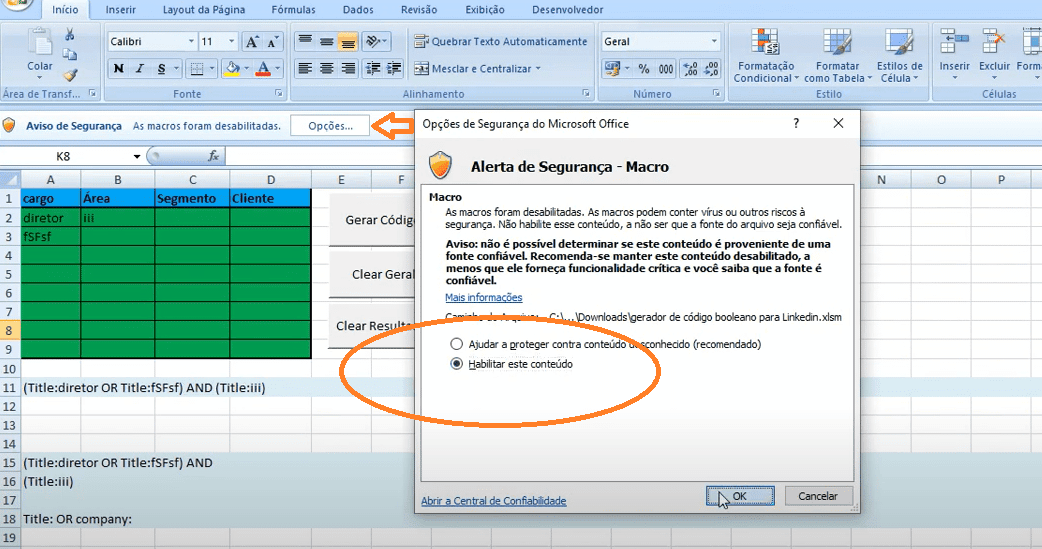Open the Revisão ribbon tab

click(x=419, y=10)
